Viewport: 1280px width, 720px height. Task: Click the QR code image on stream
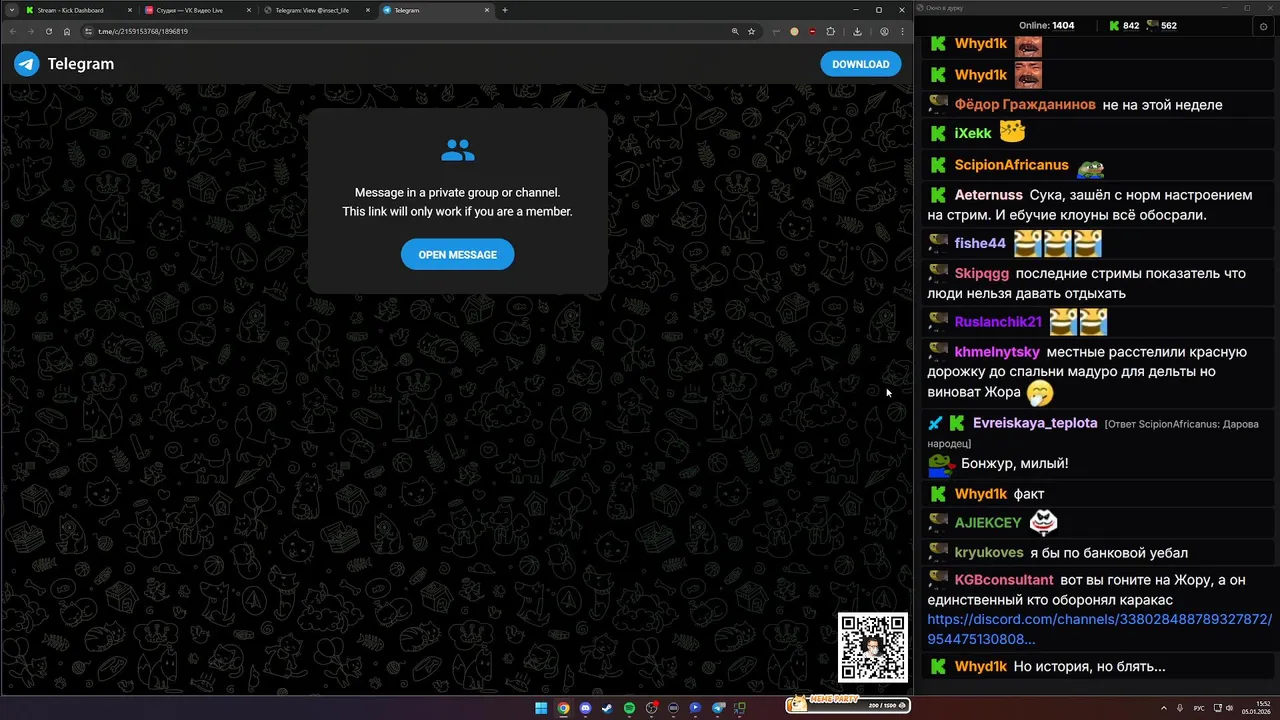tap(873, 648)
